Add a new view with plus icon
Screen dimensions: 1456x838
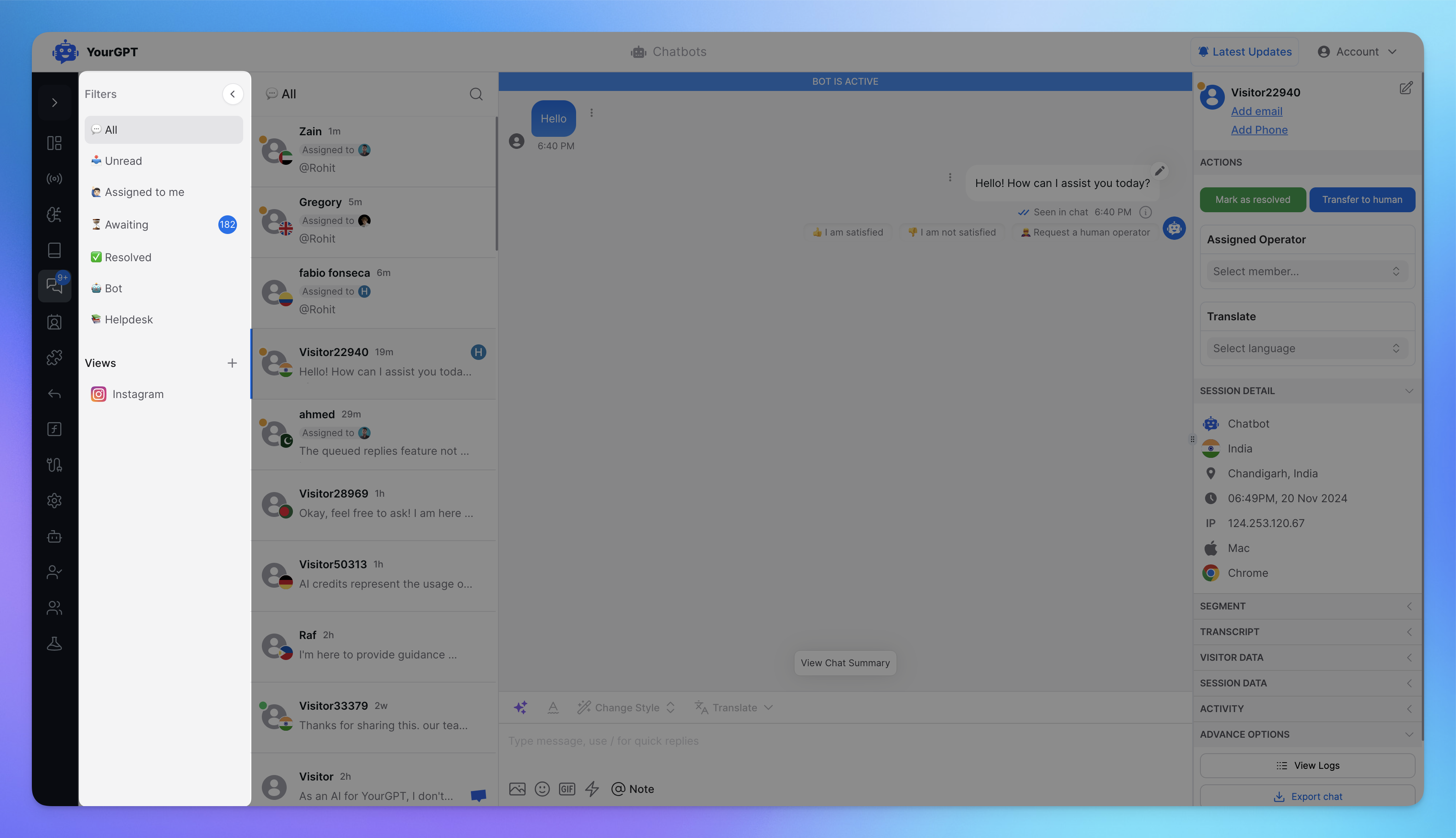point(232,363)
